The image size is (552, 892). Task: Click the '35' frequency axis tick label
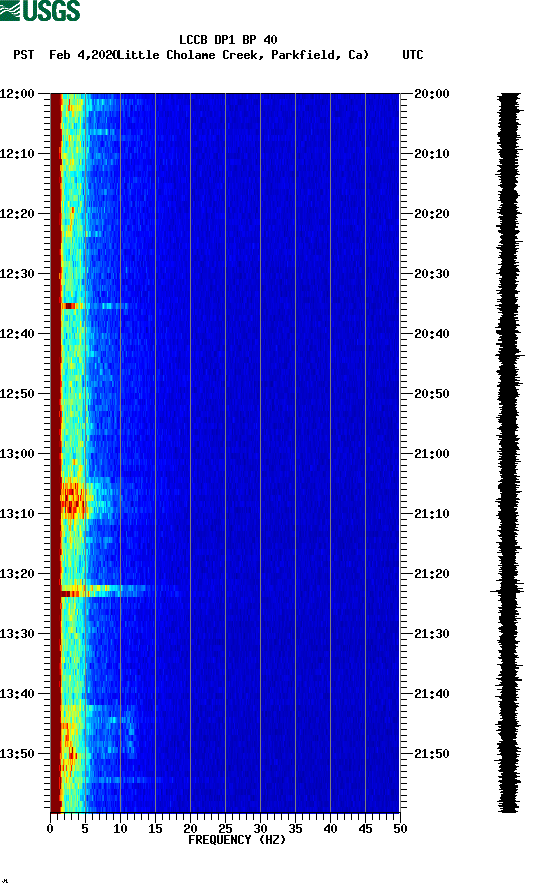tap(295, 829)
